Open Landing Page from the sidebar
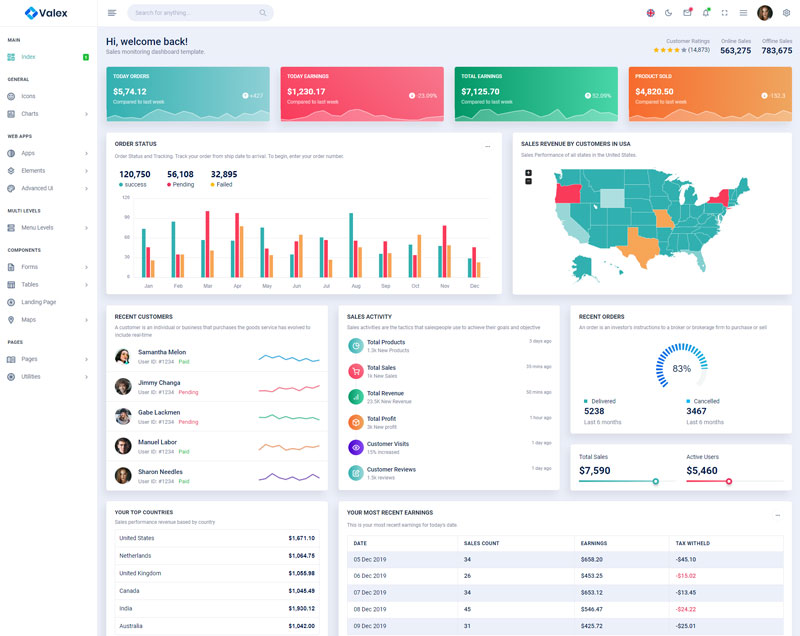This screenshot has width=800, height=636. 39,302
